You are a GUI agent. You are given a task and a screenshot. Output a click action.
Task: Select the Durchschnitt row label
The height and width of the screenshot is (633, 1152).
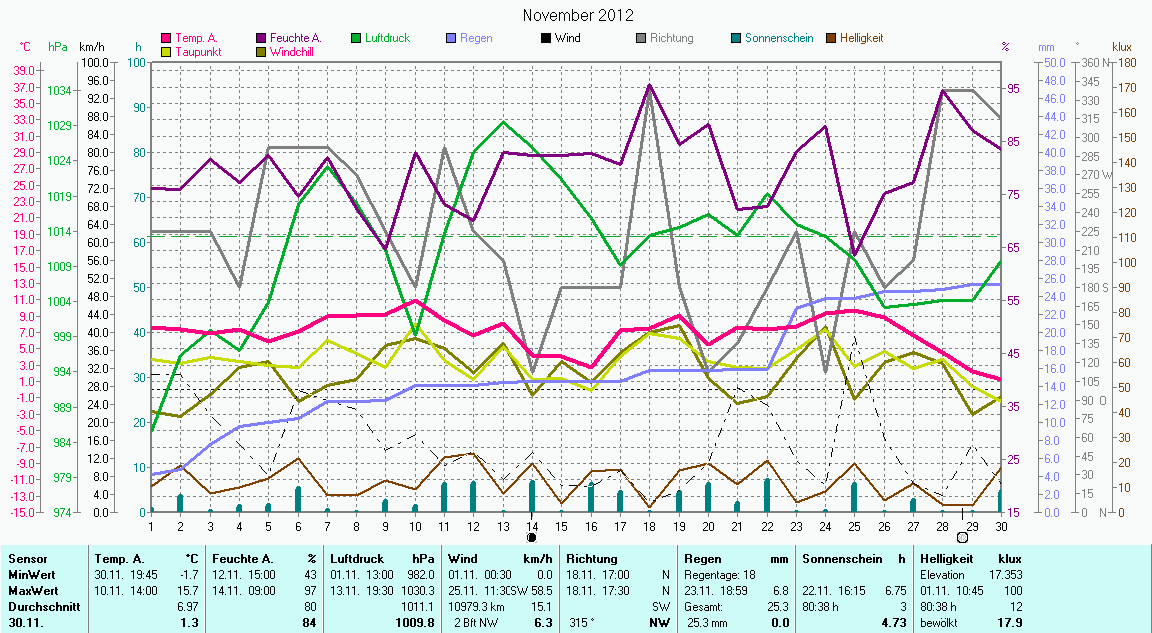[x=39, y=606]
